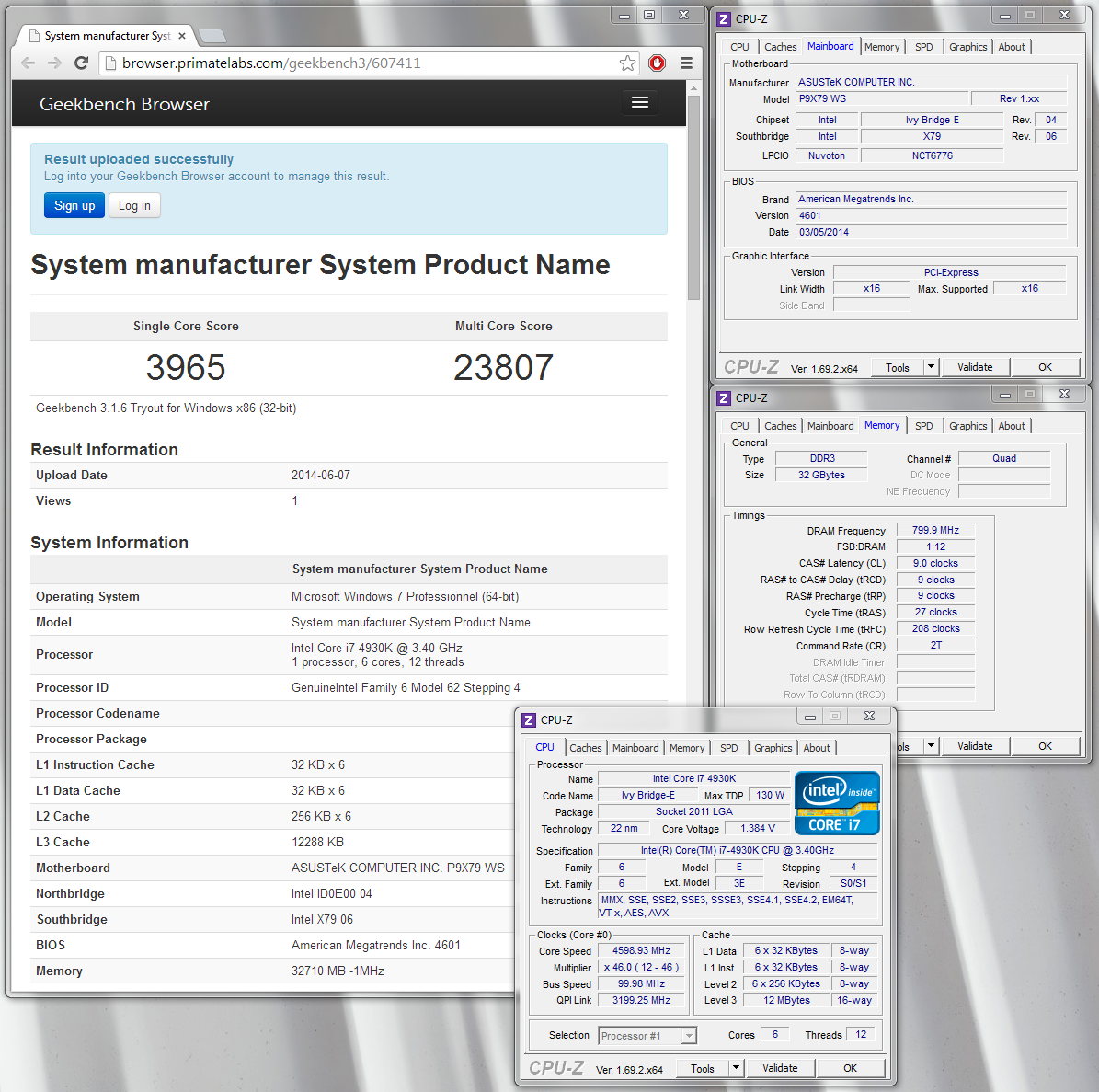The width and height of the screenshot is (1099, 1092).
Task: Open About tab in Mainboard window
Action: point(1012,47)
